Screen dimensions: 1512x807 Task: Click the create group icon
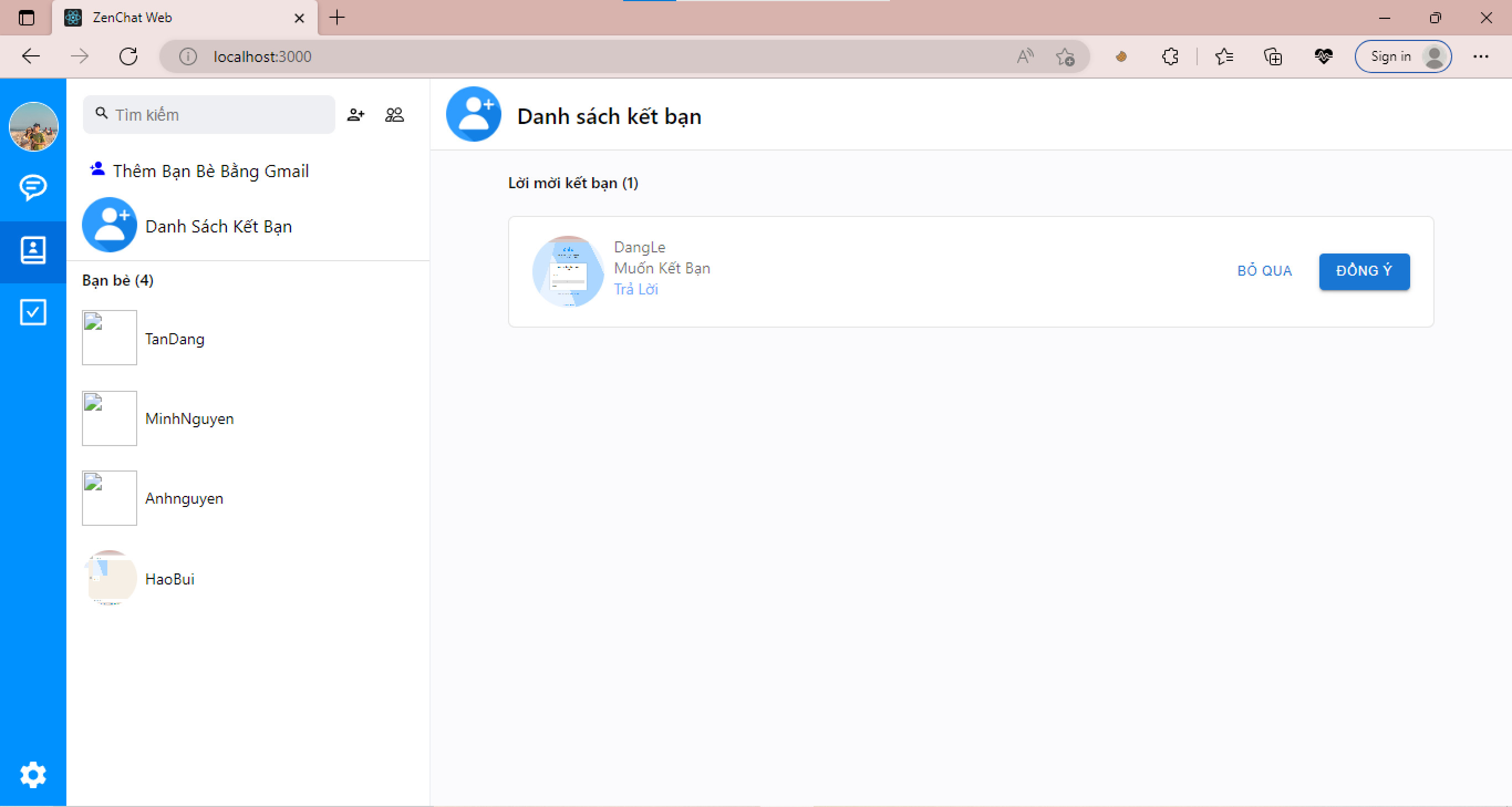pyautogui.click(x=394, y=115)
